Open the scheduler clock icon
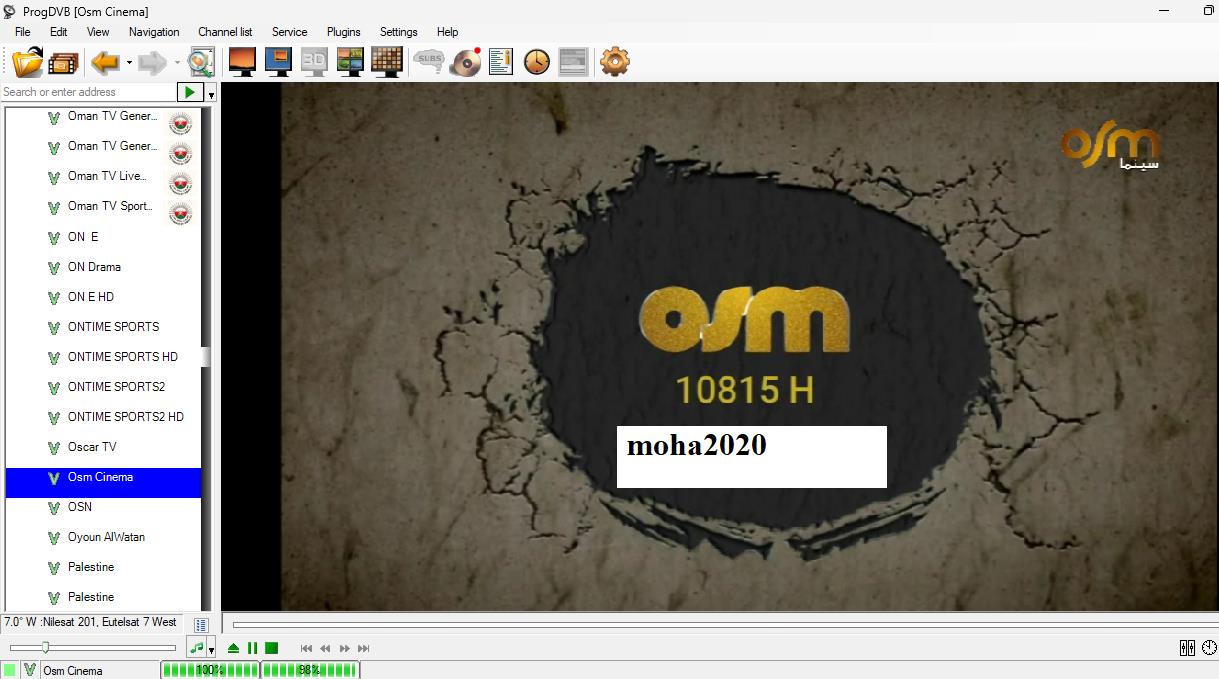This screenshot has width=1219, height=679. (x=537, y=62)
